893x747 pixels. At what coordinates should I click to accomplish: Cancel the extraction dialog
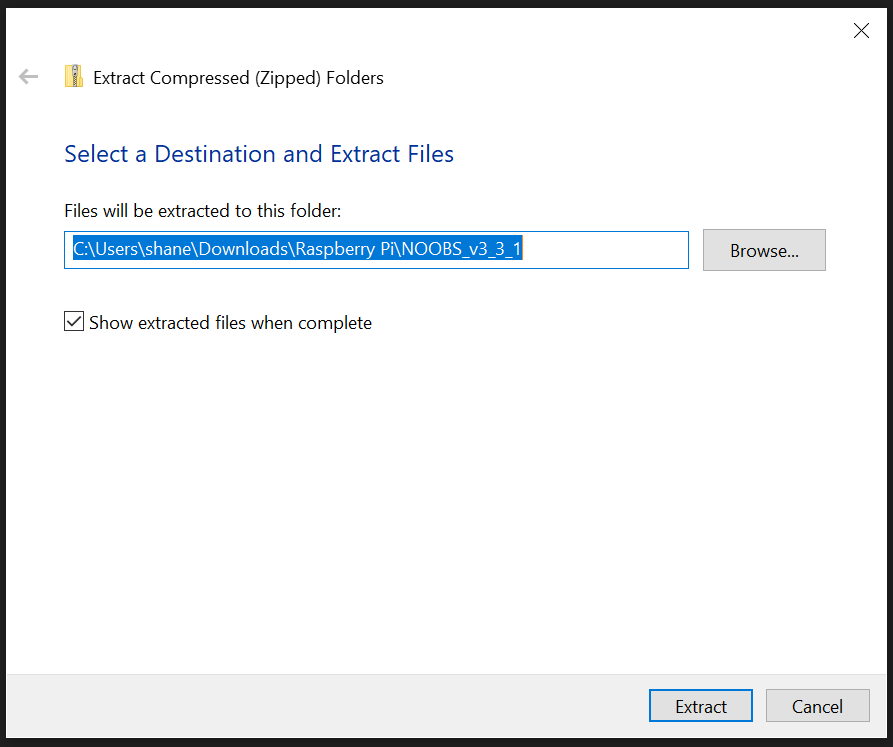click(x=817, y=706)
